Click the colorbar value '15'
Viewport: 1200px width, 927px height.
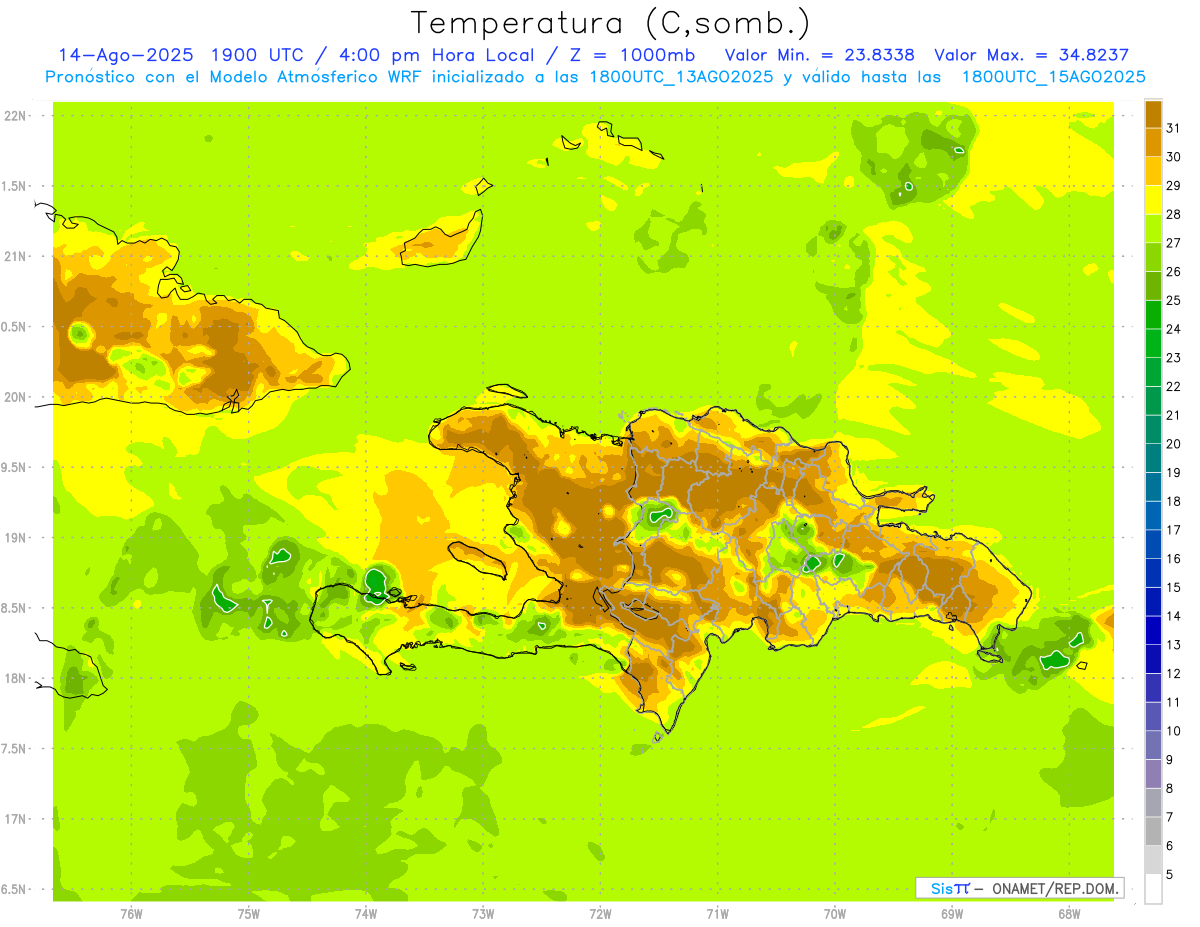pos(1174,587)
